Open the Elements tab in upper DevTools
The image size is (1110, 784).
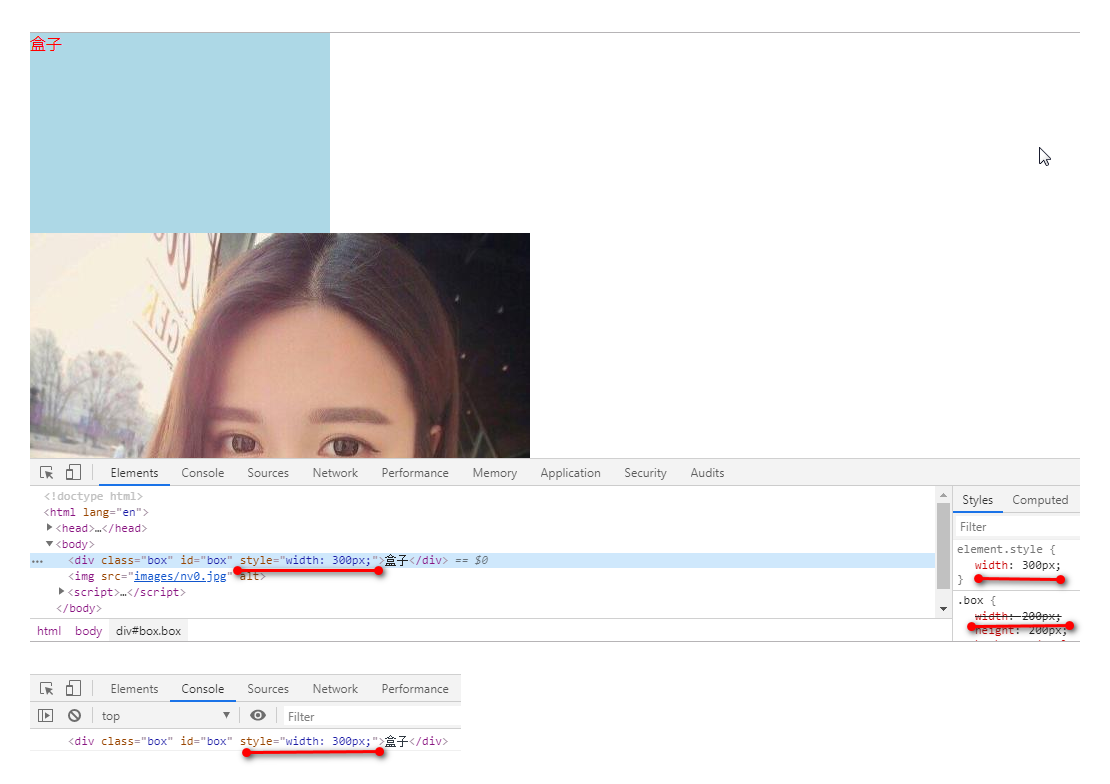pos(135,473)
